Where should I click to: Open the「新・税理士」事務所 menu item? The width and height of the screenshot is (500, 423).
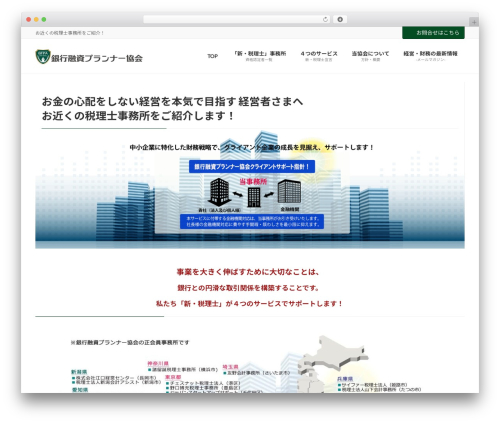pos(259,56)
